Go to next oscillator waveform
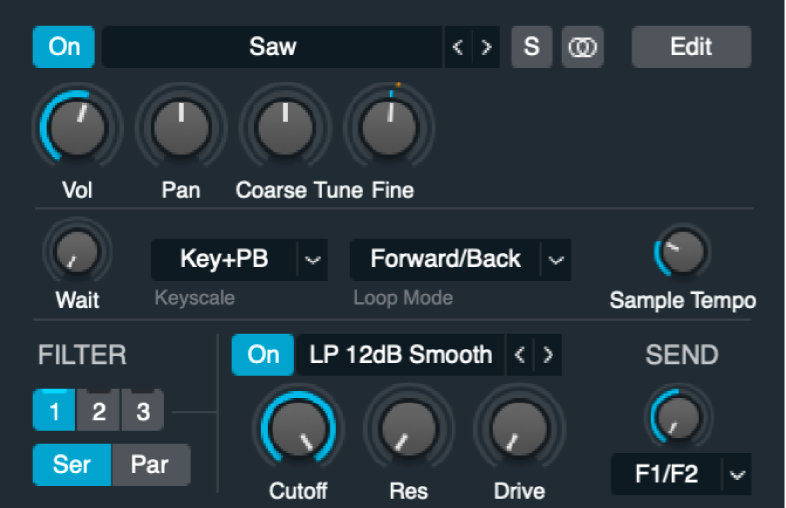 [486, 47]
